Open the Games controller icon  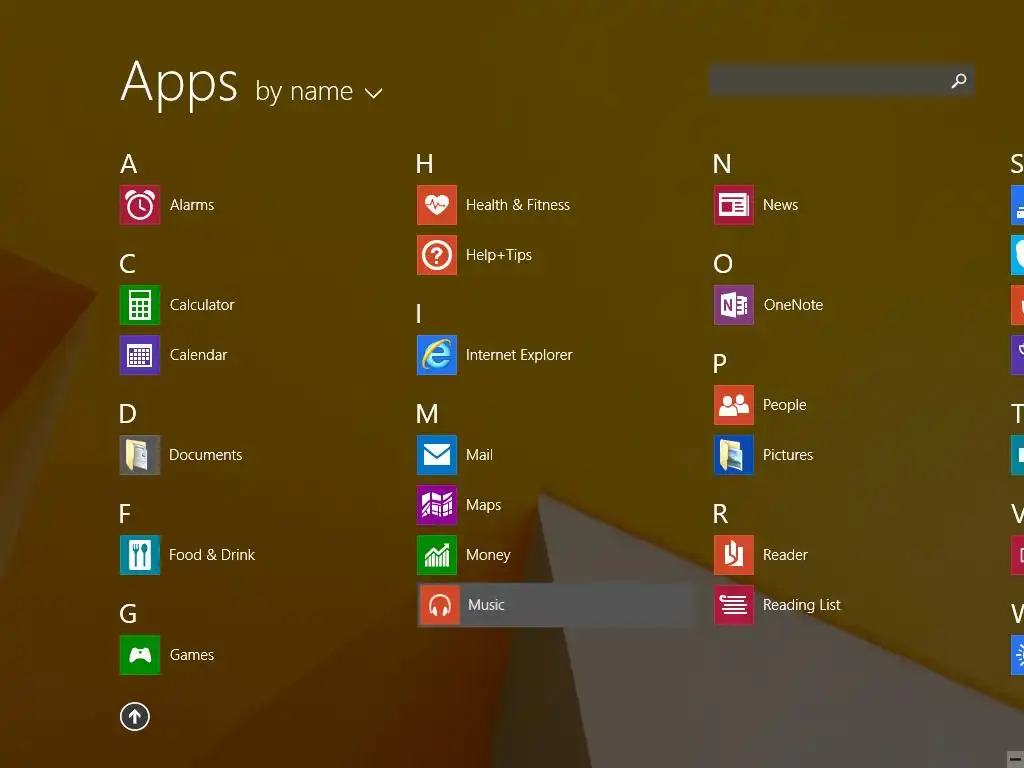pyautogui.click(x=140, y=655)
